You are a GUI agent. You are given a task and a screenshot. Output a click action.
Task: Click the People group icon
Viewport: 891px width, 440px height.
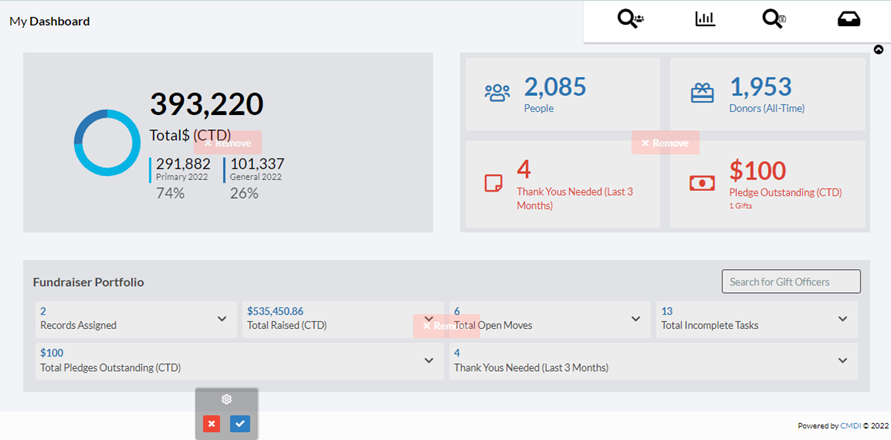497,93
